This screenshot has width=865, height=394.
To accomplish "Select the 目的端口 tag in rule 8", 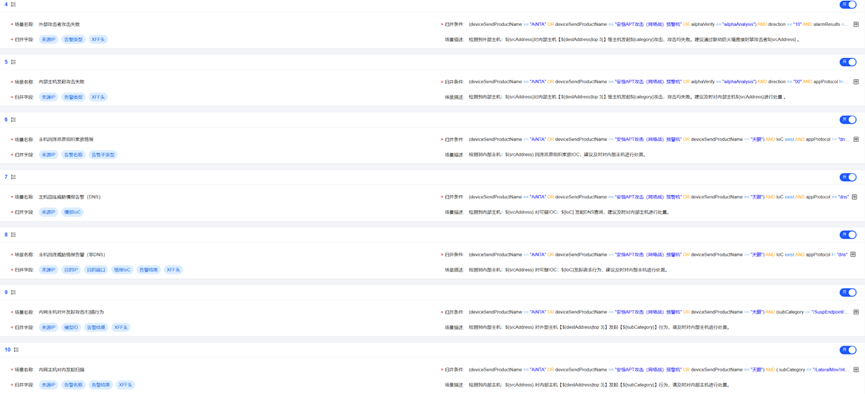I will pyautogui.click(x=94, y=270).
